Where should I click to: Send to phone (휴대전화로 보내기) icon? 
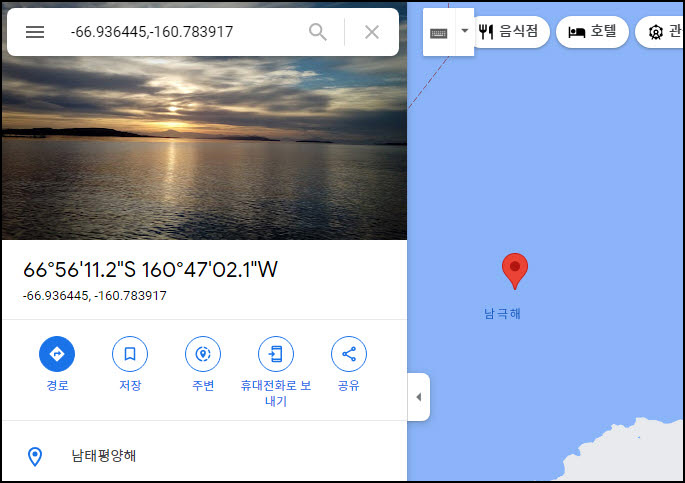(x=276, y=354)
